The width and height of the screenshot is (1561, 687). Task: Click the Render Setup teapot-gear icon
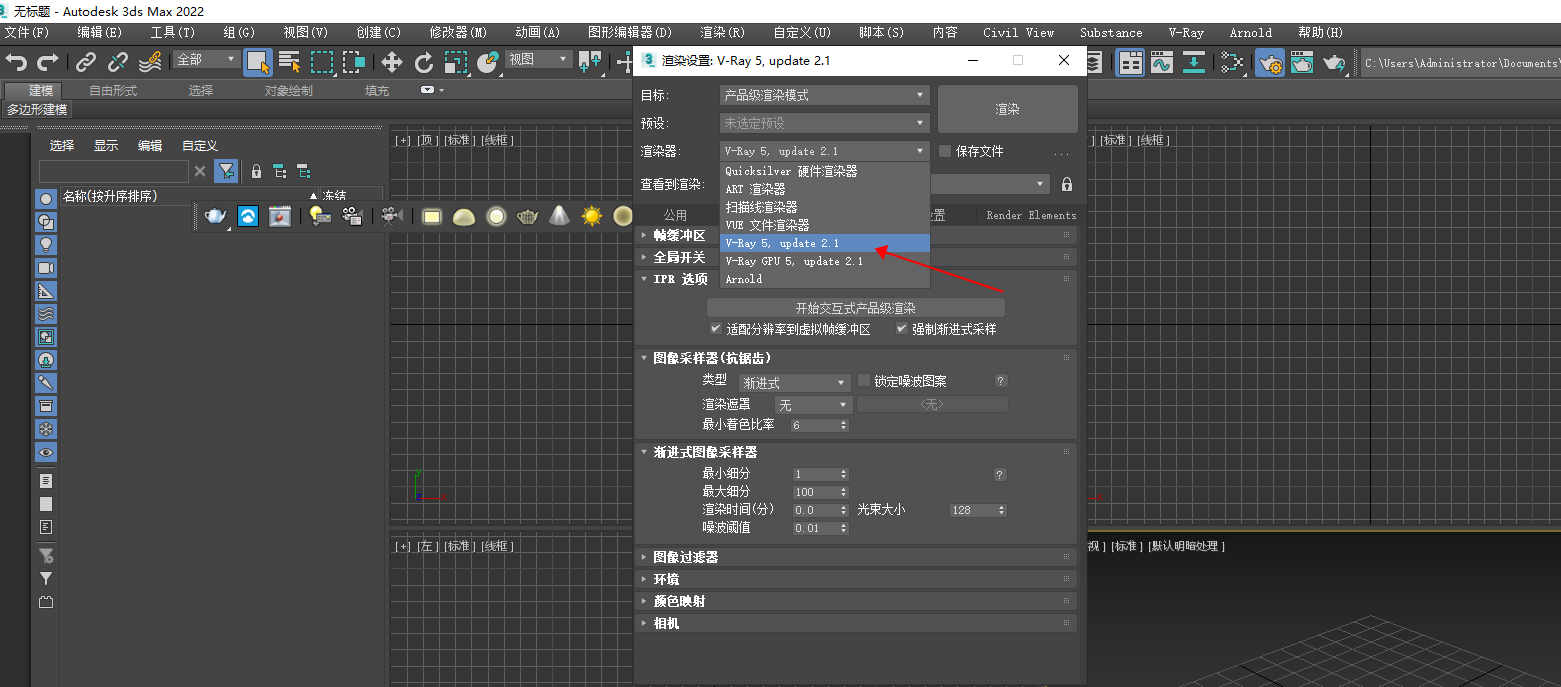1270,63
